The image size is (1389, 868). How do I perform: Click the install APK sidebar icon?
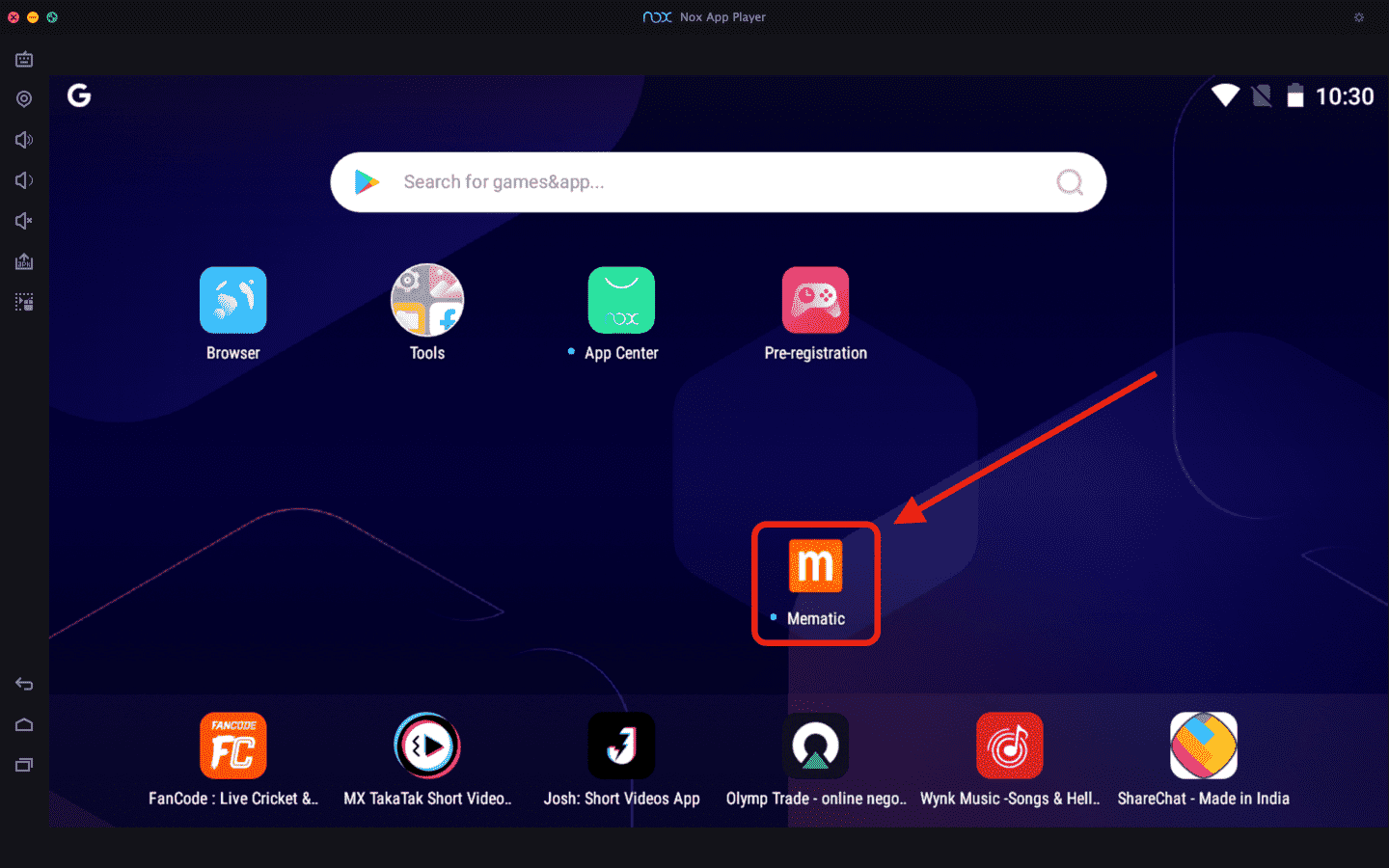click(24, 261)
